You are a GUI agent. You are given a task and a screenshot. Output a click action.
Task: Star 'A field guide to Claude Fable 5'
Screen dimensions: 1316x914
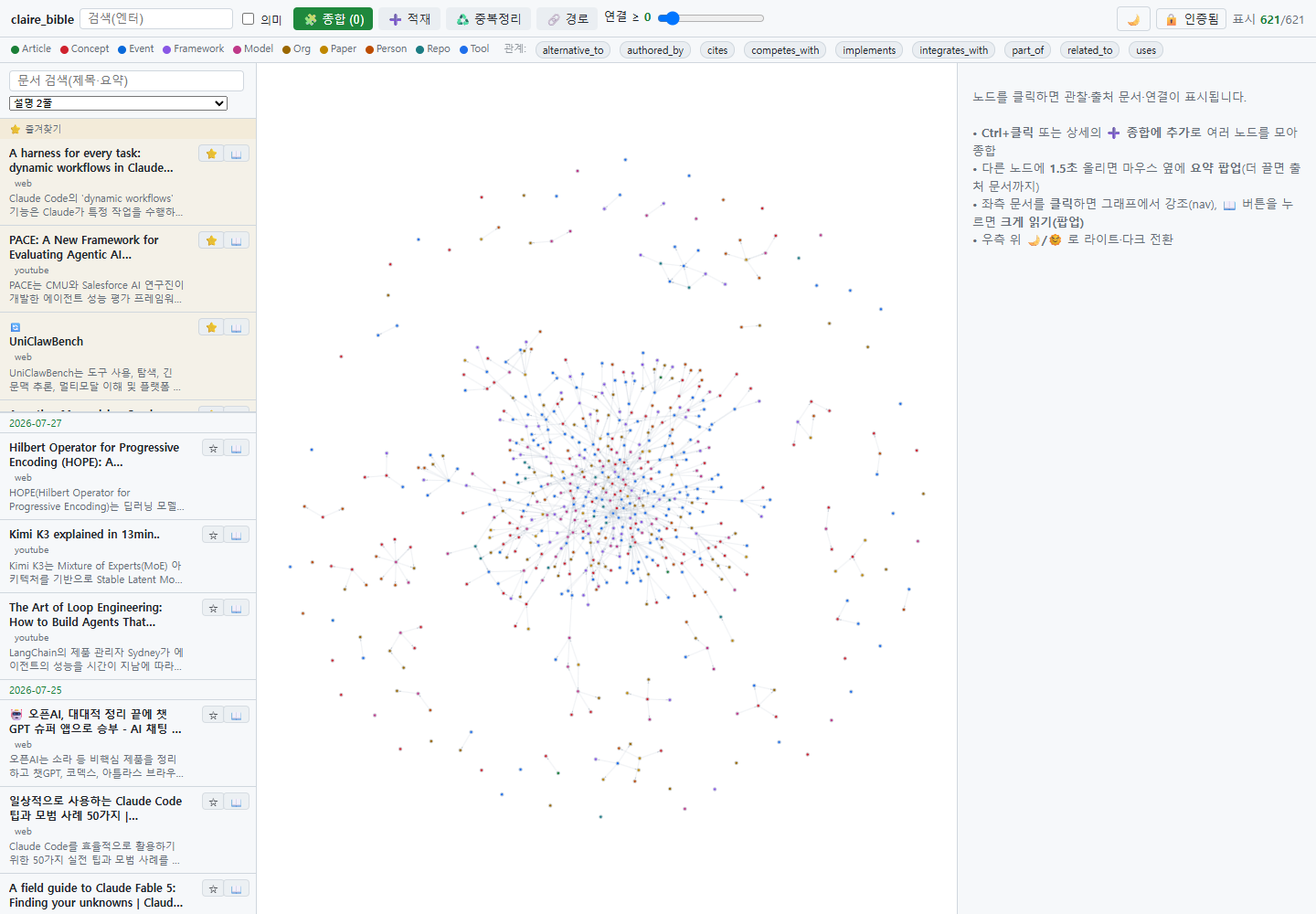(x=213, y=888)
